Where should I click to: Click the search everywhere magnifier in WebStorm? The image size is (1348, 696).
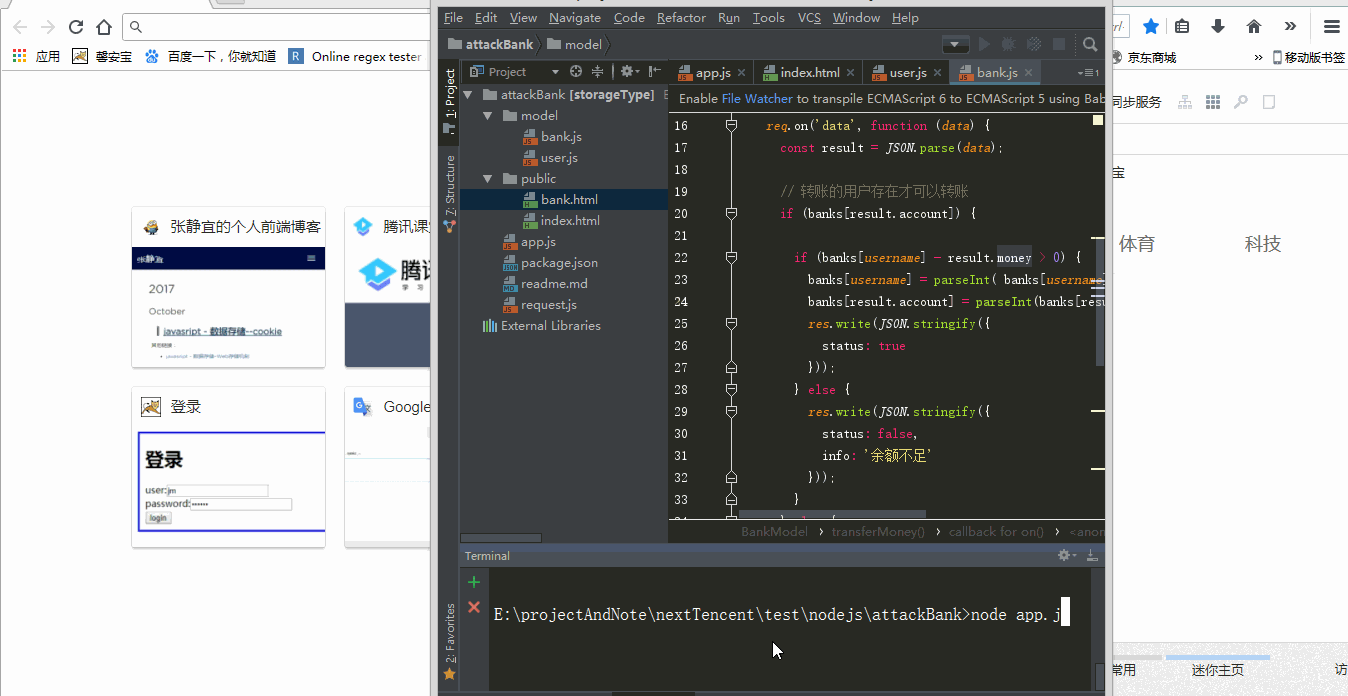click(1090, 45)
